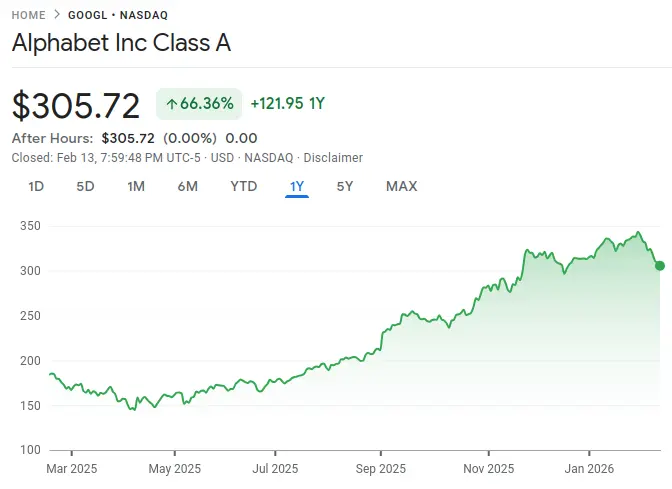Click the Jul 2025 axis label
The width and height of the screenshot is (672, 489).
coord(274,468)
